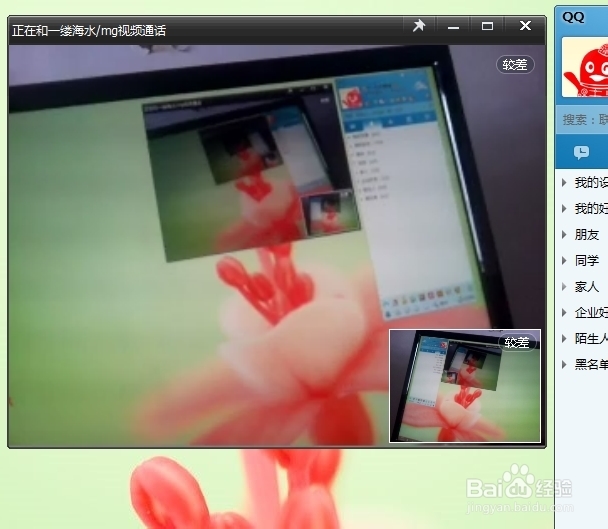The height and width of the screenshot is (529, 608).
Task: Select the 朋友 group label
Action: (587, 235)
